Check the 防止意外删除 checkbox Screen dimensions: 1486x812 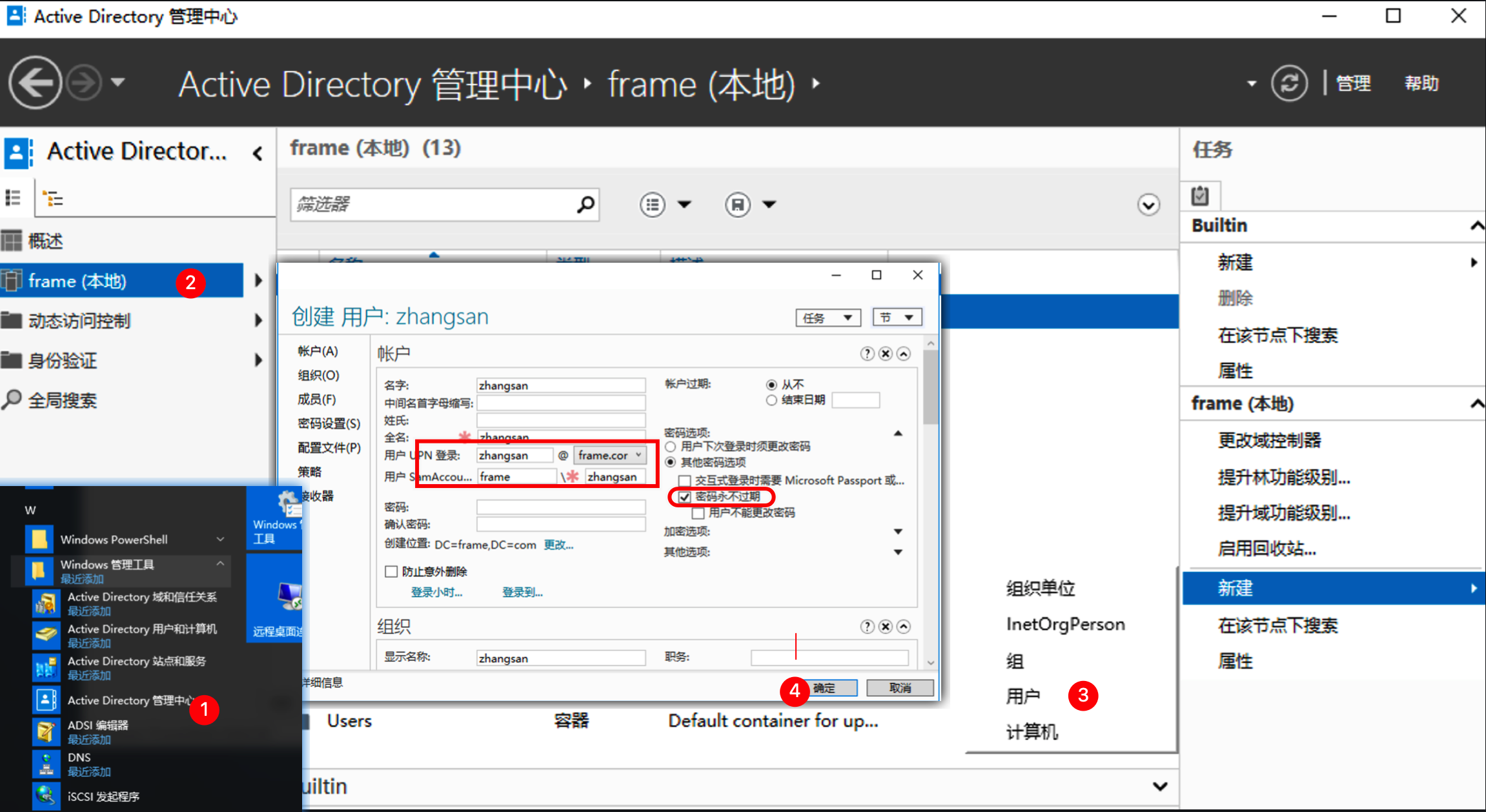pyautogui.click(x=391, y=571)
